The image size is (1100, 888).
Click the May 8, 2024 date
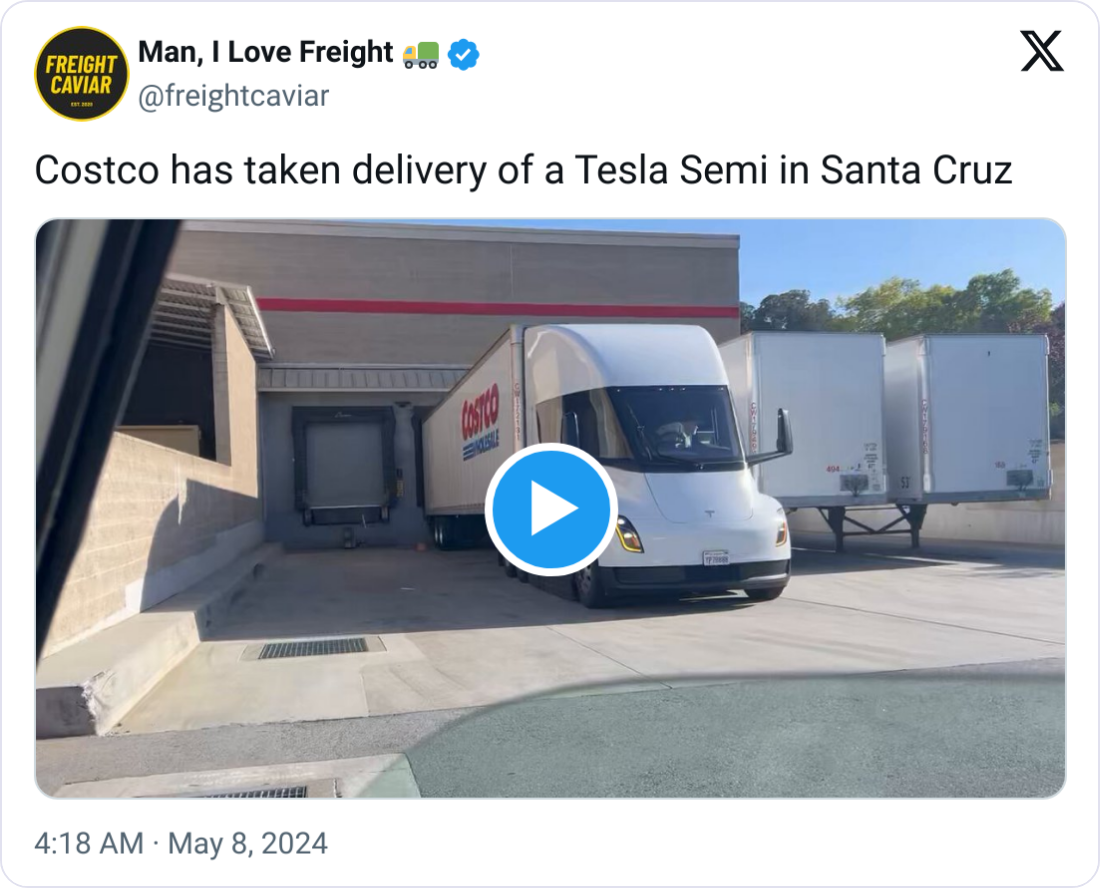(x=247, y=843)
